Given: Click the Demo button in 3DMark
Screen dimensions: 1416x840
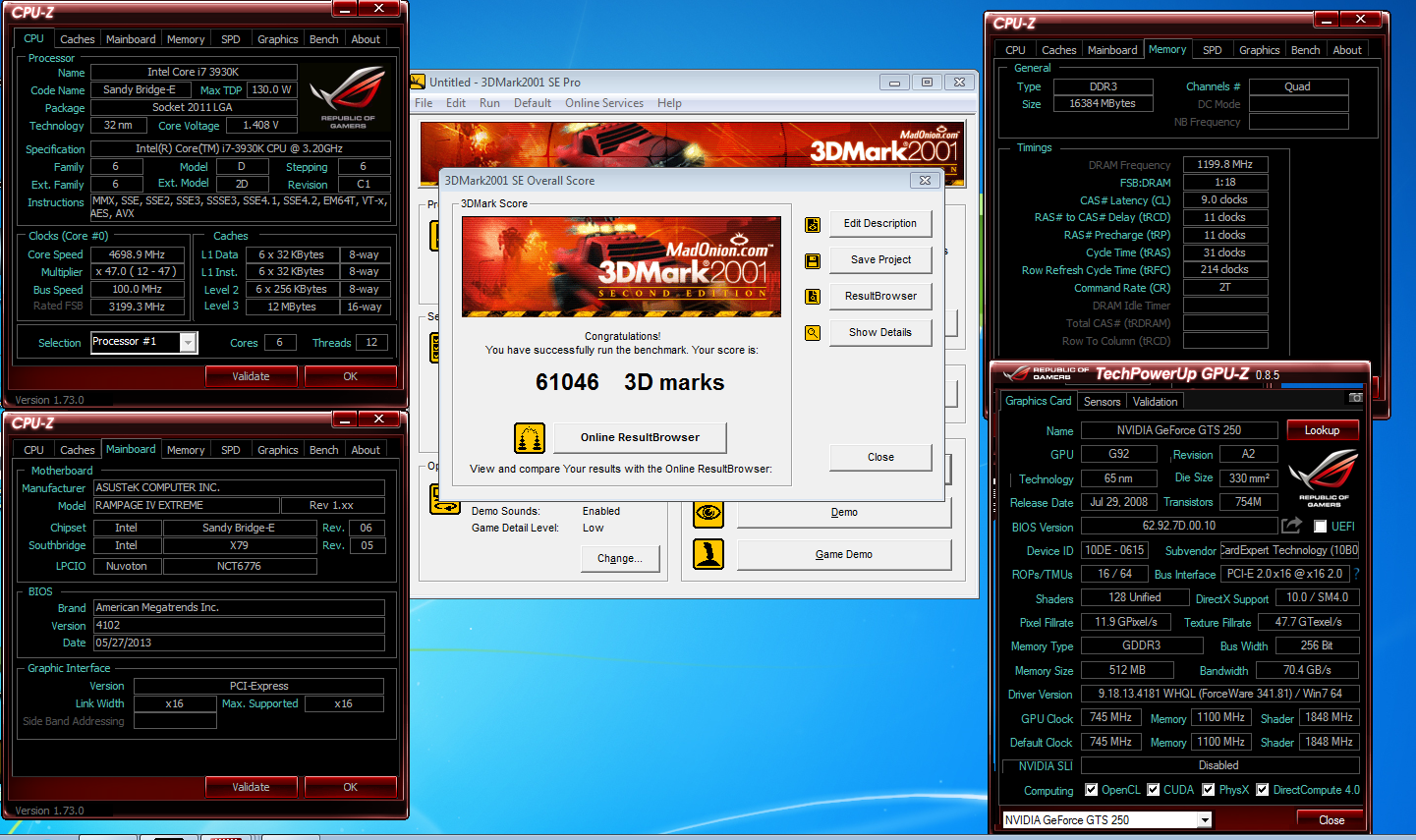Looking at the screenshot, I should coord(844,513).
